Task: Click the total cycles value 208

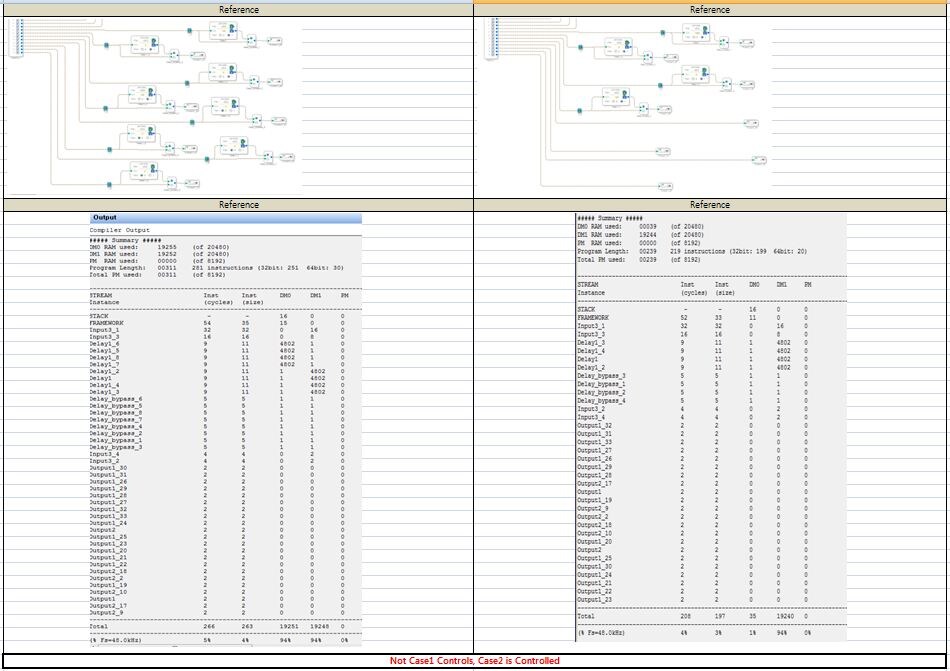Action: pos(686,616)
